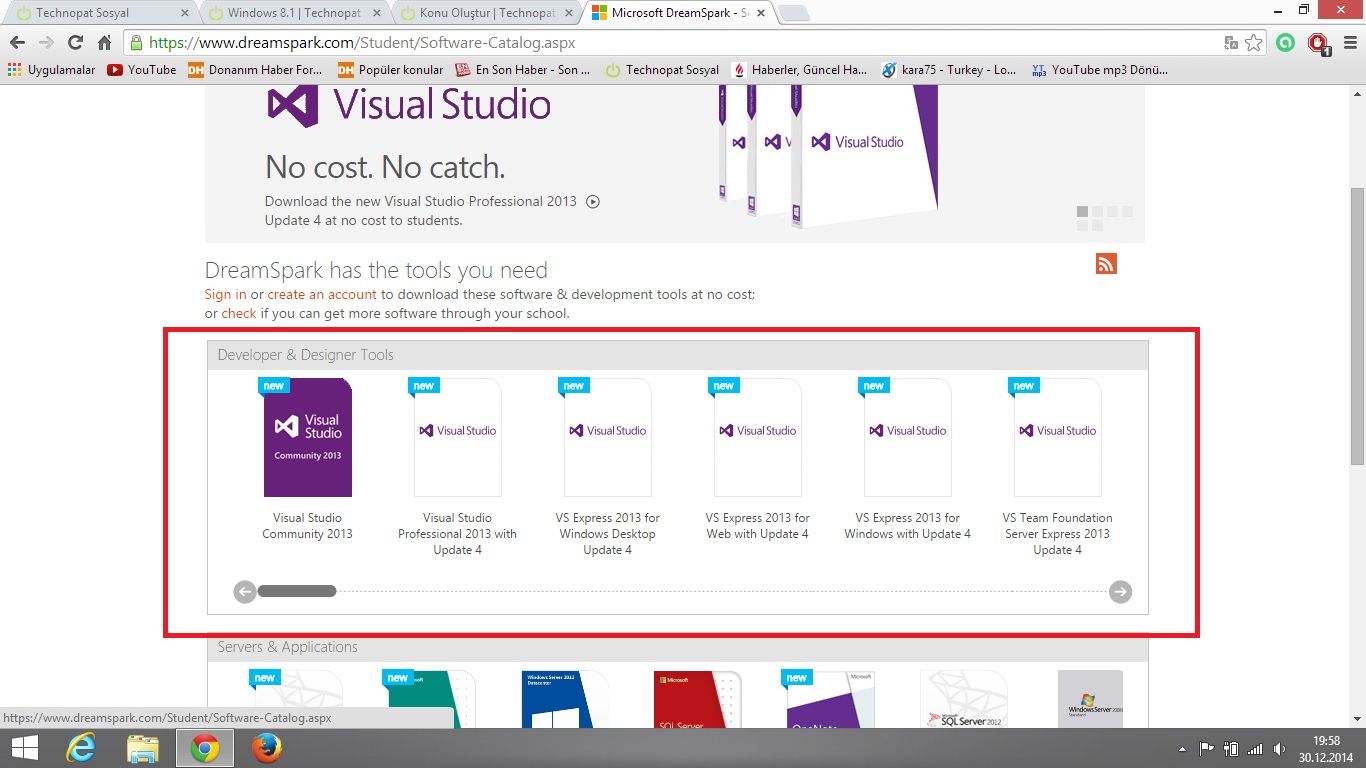Screen dimensions: 1366x768
Task: Open VS Express 2013 for Web
Action: 758,460
